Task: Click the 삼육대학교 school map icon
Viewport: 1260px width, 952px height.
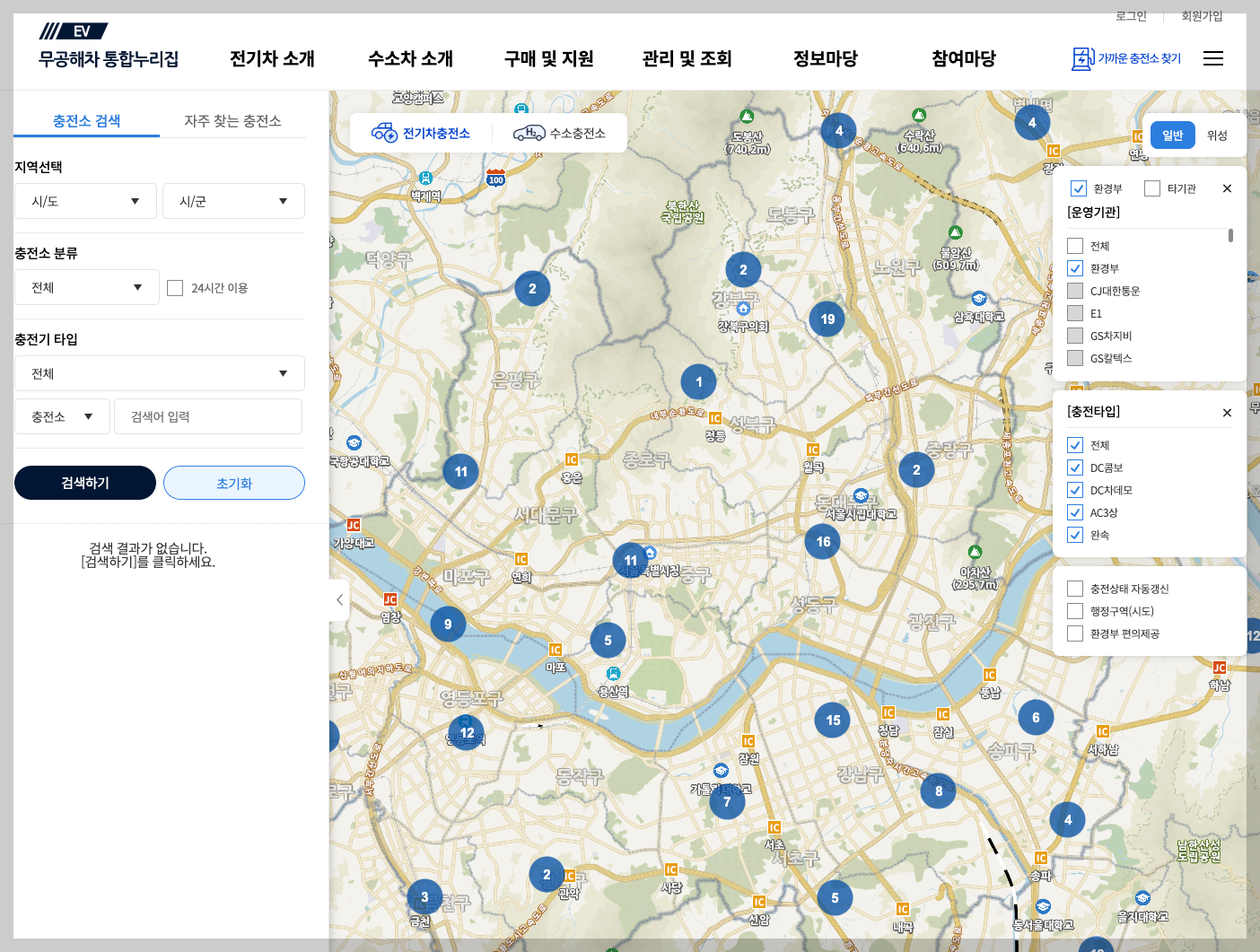Action: click(979, 298)
